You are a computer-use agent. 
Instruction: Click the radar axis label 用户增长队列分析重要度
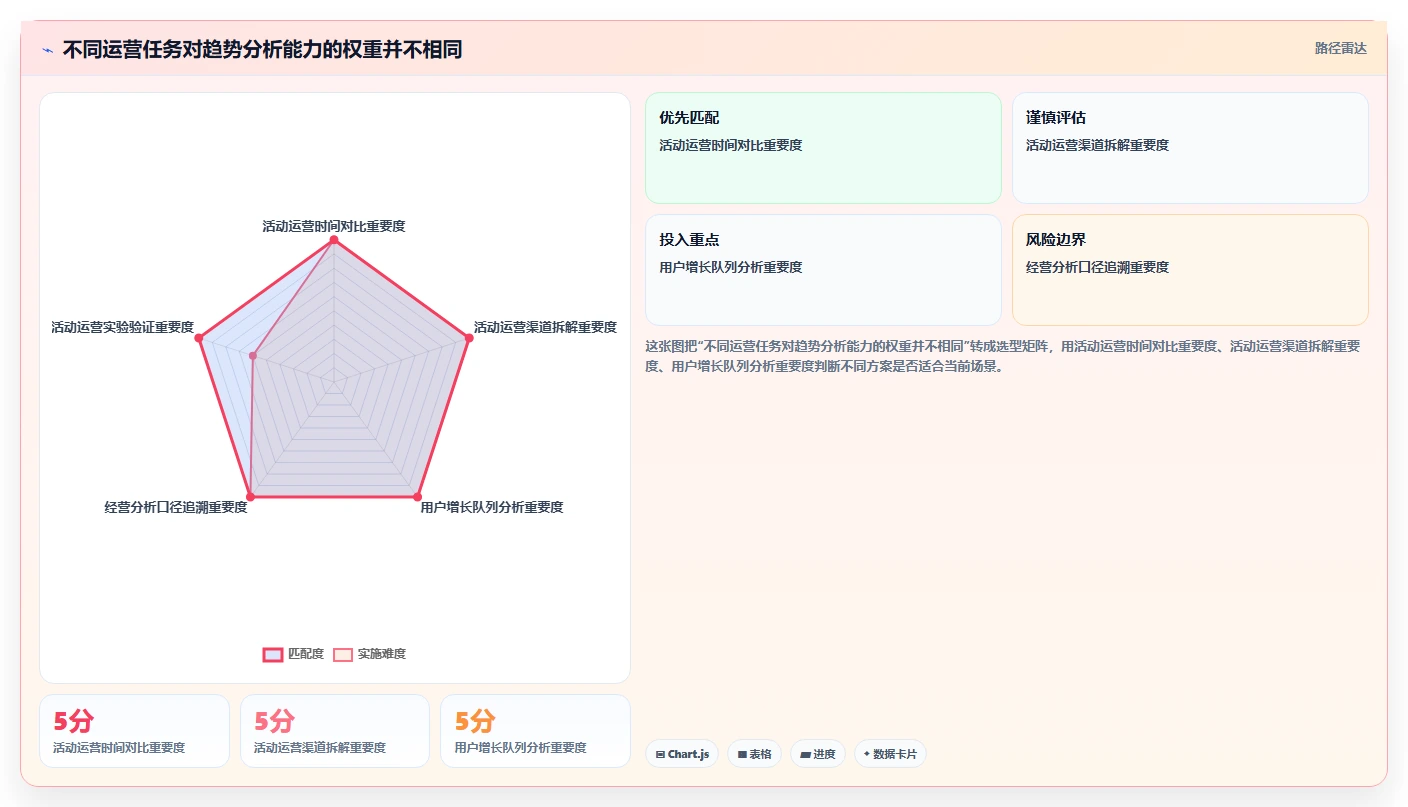click(x=492, y=507)
